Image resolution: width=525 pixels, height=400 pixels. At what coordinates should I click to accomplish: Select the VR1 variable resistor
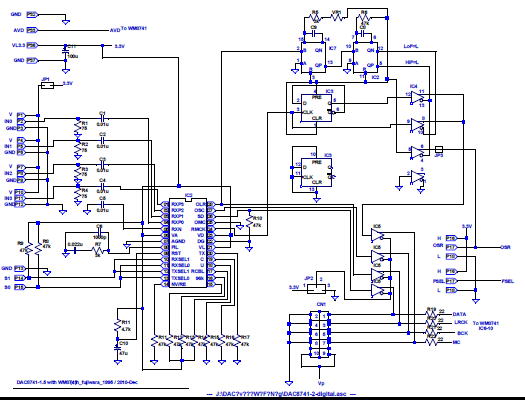(336, 17)
